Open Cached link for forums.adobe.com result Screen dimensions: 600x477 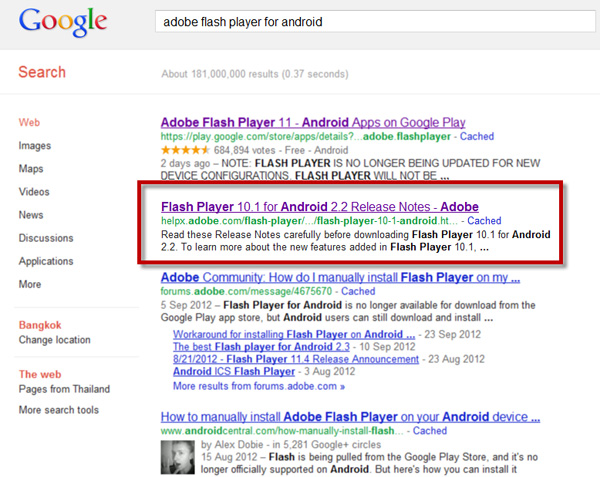[358, 291]
